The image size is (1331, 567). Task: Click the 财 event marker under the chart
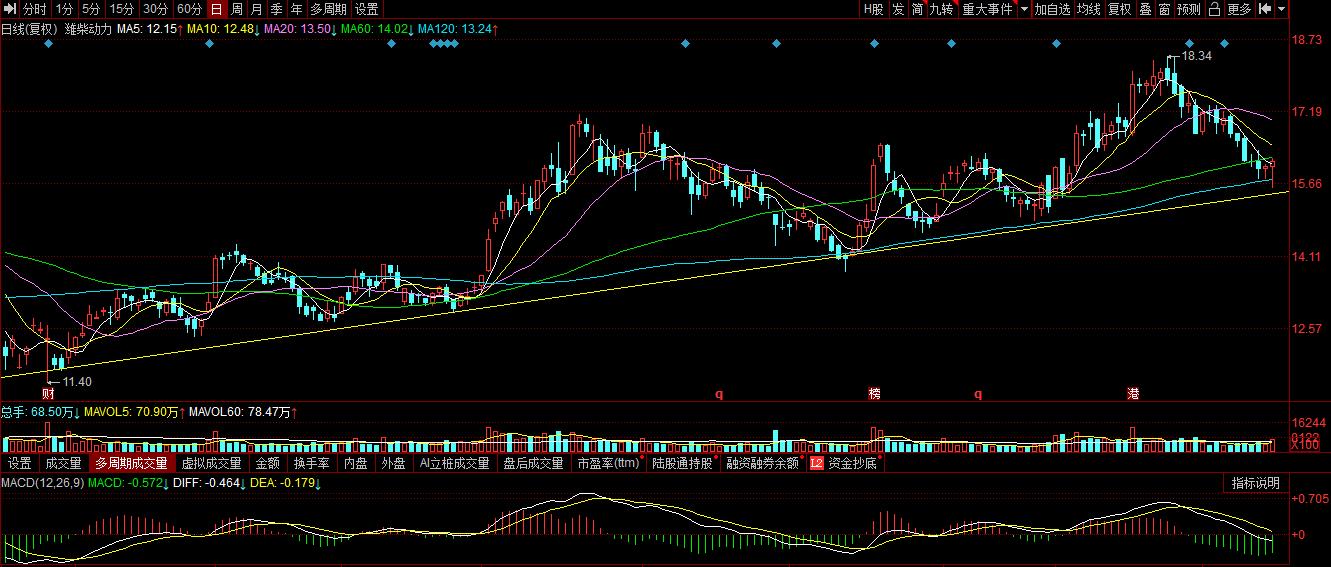tap(48, 393)
